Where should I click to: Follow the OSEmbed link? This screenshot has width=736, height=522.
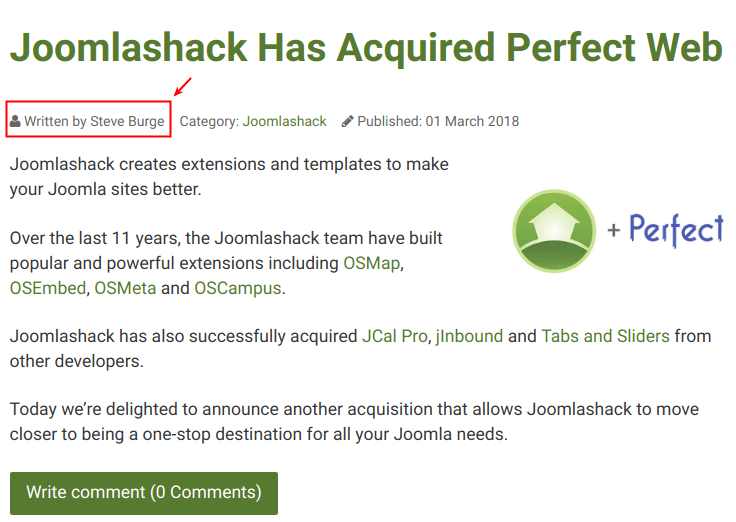point(48,288)
